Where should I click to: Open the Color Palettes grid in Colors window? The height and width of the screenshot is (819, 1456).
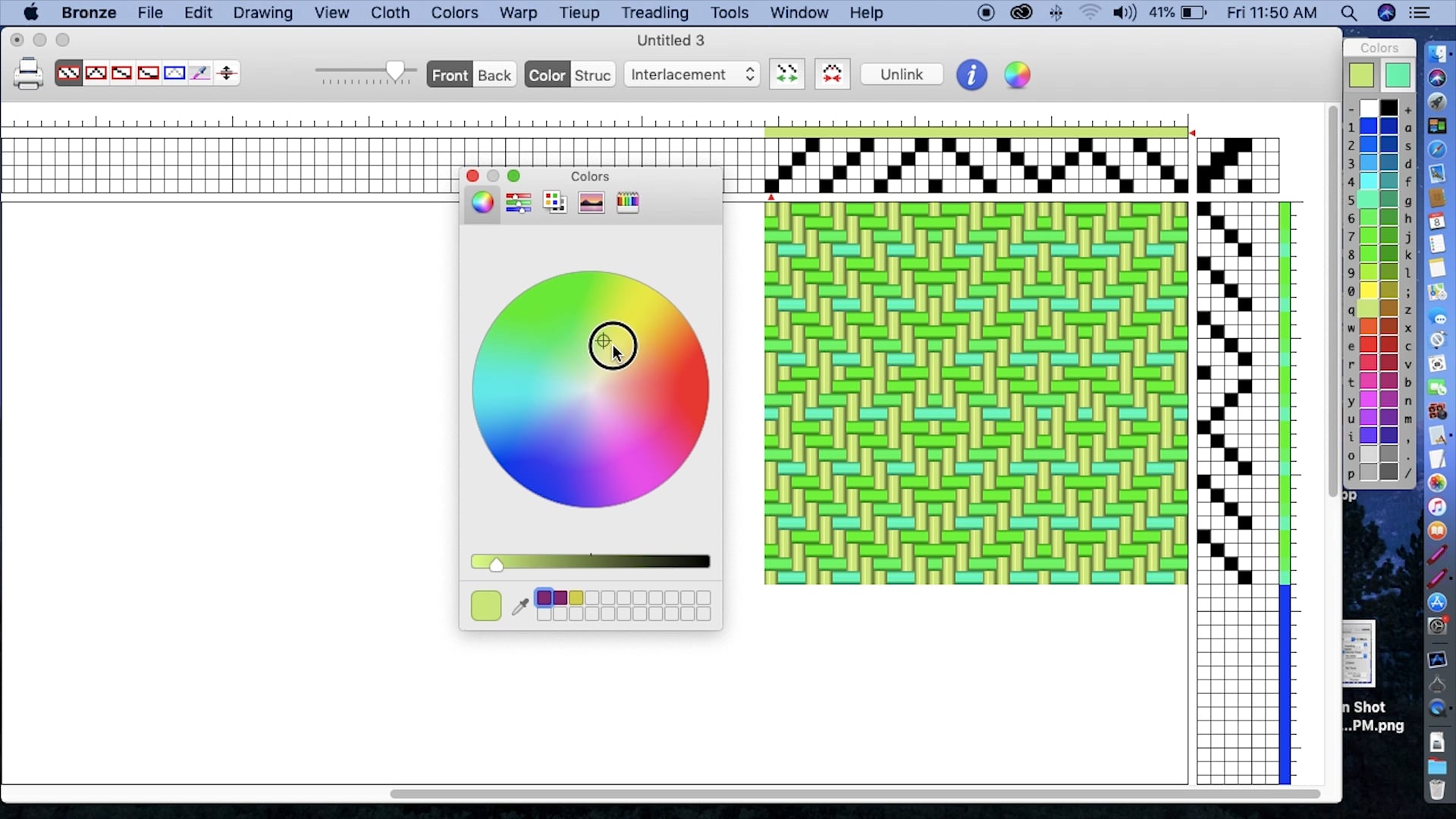tap(554, 202)
